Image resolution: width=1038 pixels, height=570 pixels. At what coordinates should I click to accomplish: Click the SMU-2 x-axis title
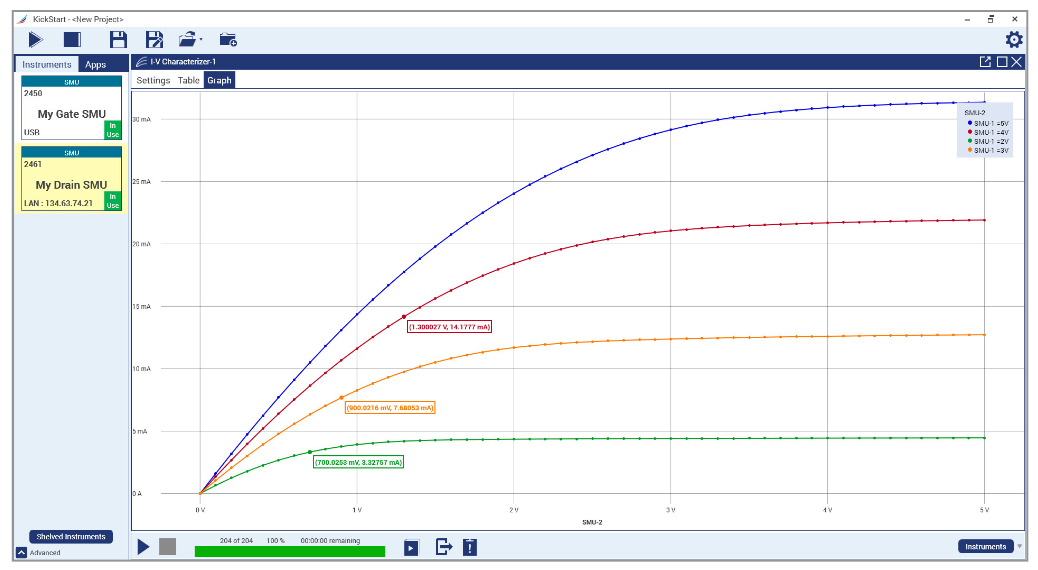(592, 522)
